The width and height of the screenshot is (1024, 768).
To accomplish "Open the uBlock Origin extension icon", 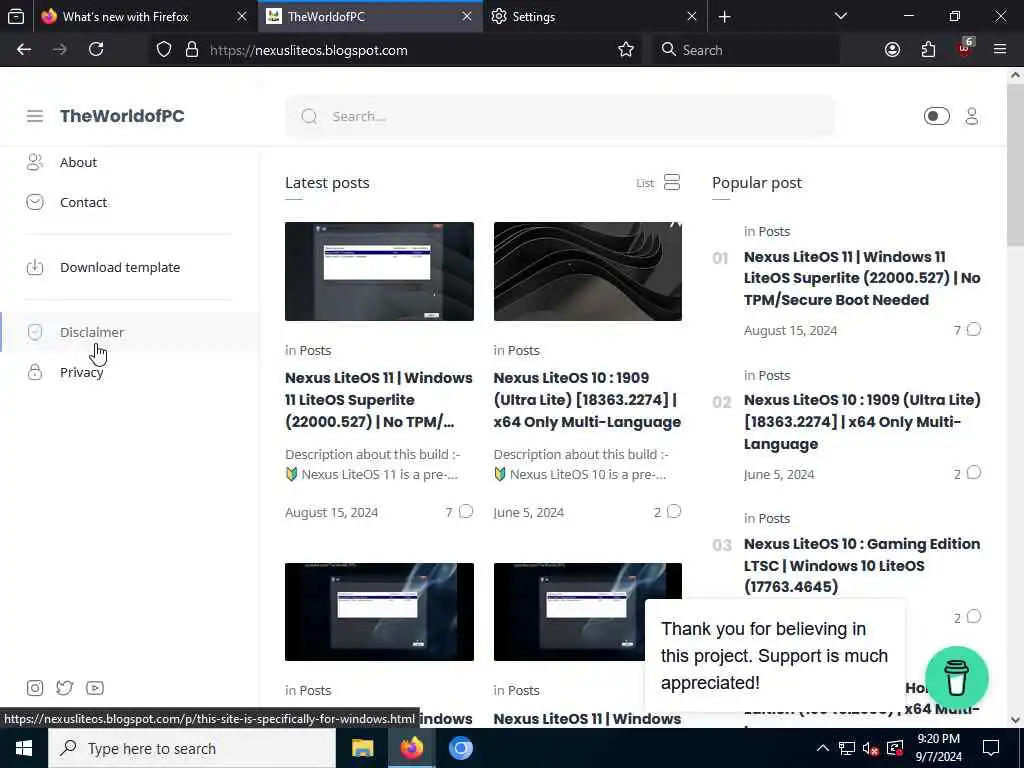I will (965, 48).
